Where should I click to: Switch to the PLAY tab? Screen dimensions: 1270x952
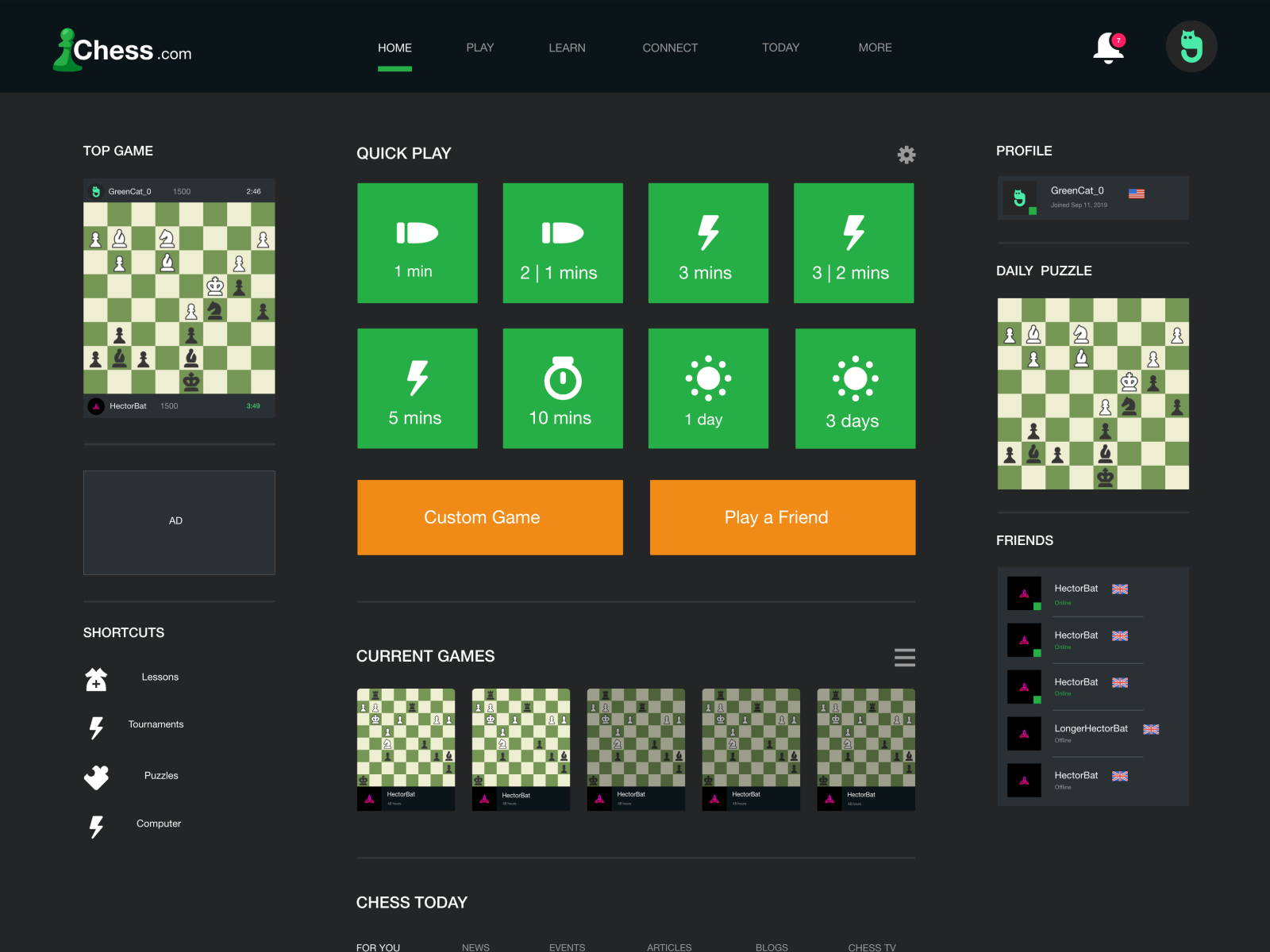(479, 48)
